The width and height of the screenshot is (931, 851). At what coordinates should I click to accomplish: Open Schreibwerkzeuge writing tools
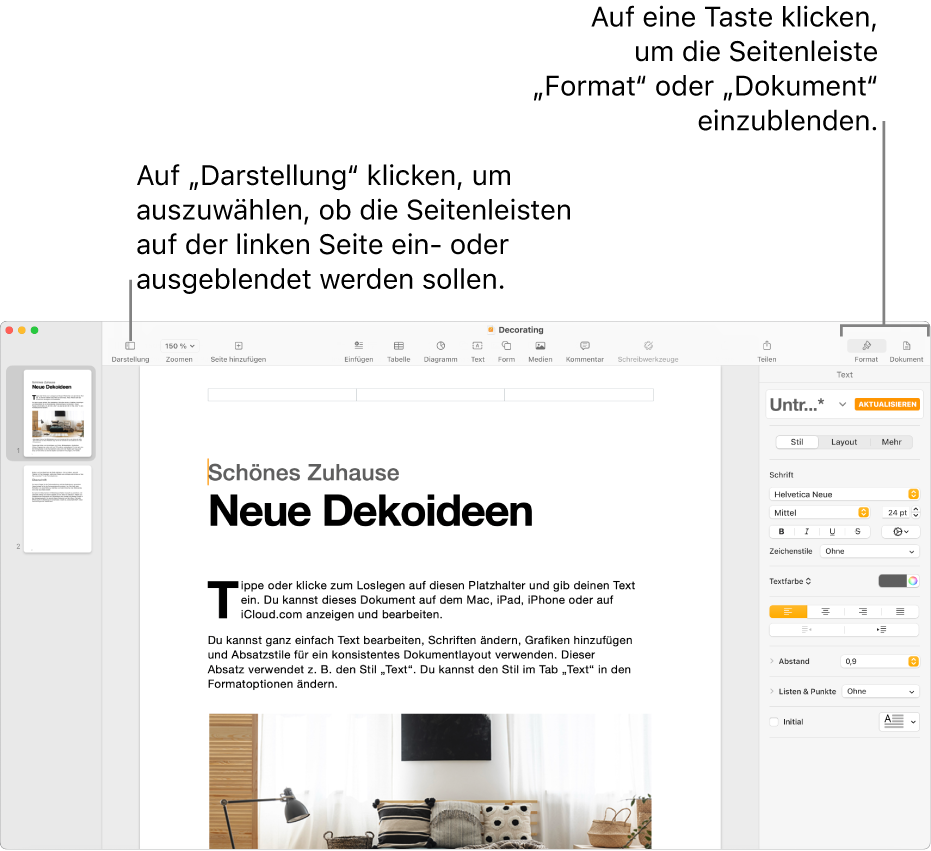[648, 346]
